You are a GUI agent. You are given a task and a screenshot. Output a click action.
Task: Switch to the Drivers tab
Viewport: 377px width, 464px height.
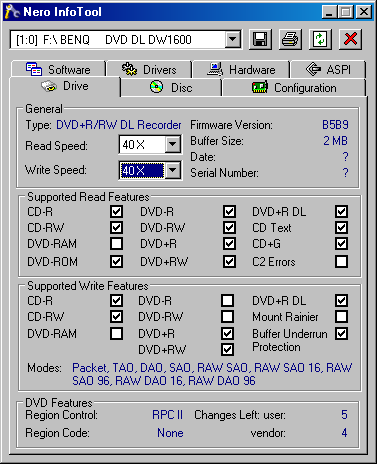click(149, 69)
